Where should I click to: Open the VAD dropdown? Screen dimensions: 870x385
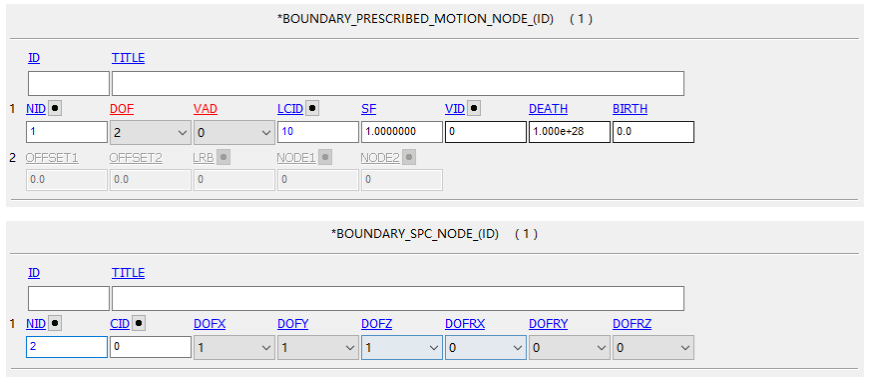click(x=234, y=133)
